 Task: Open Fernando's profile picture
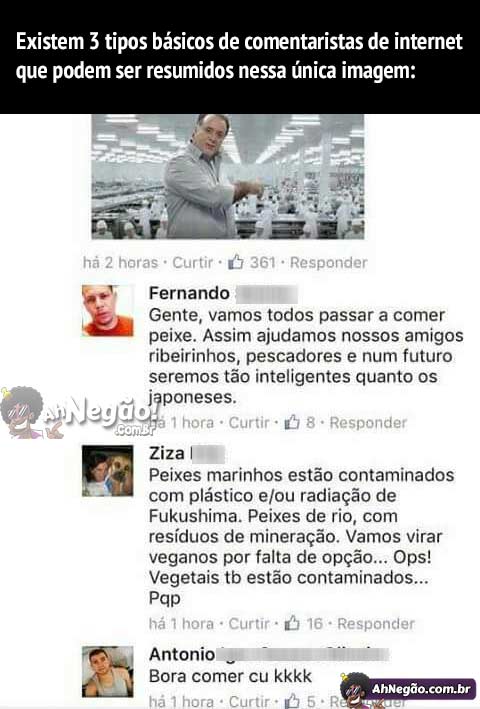pos(108,311)
